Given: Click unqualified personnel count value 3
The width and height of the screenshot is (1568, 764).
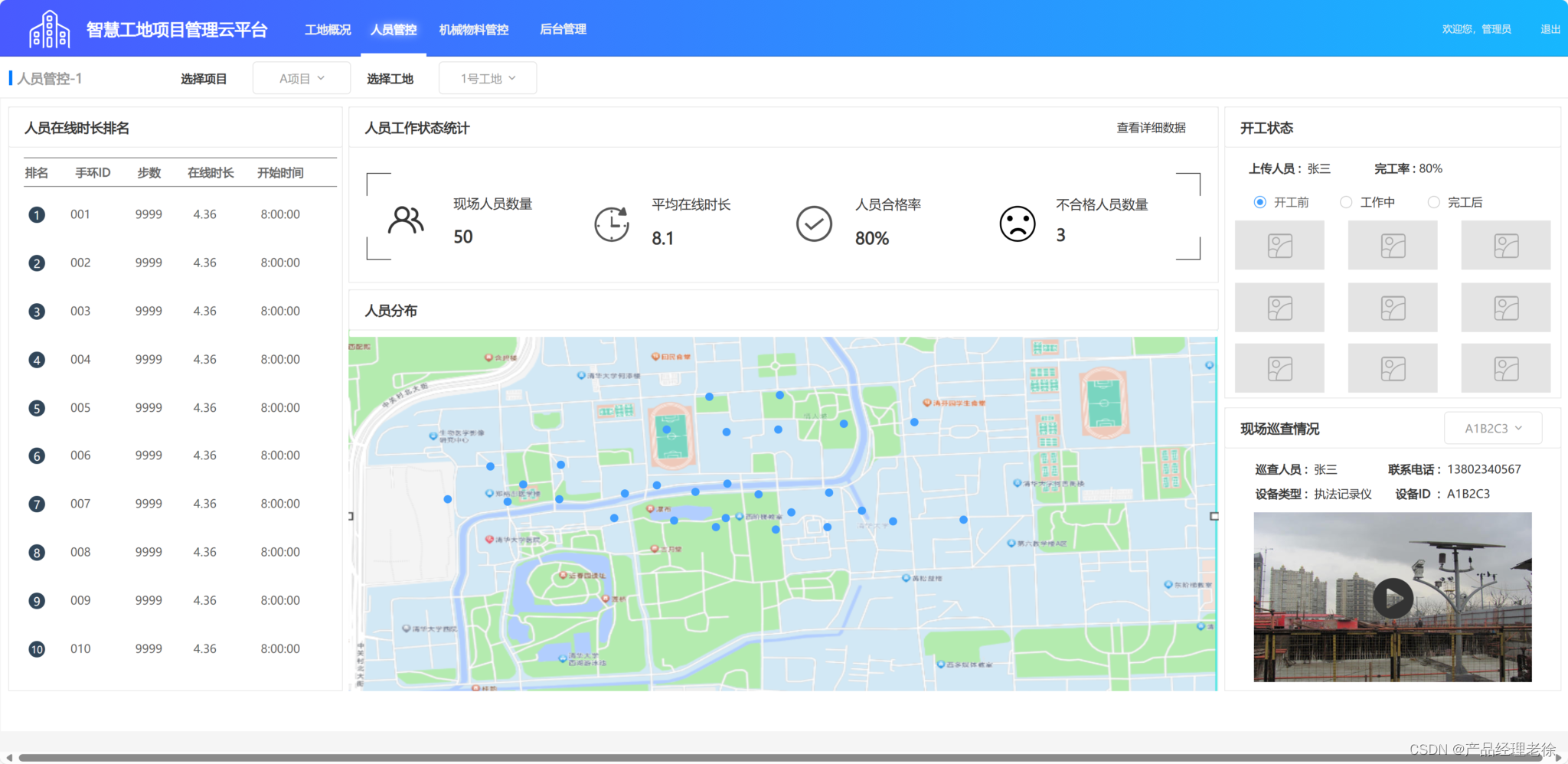Looking at the screenshot, I should coord(1060,236).
